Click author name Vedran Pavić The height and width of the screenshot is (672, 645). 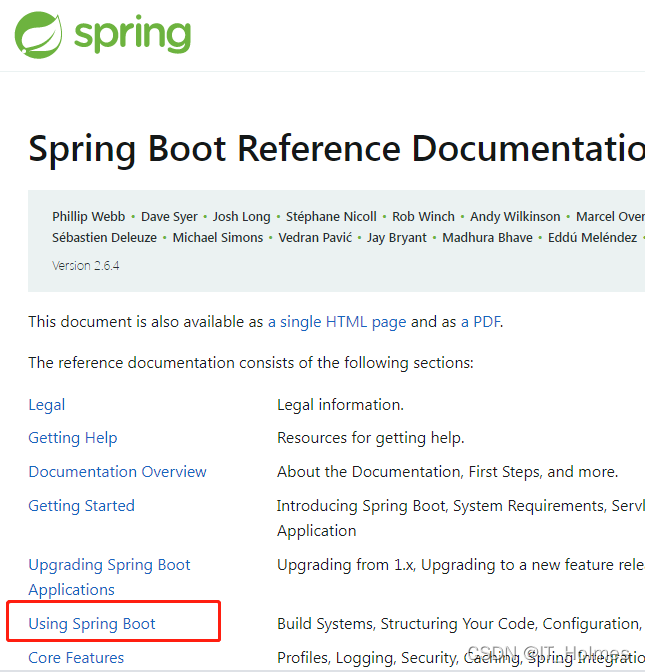(315, 237)
